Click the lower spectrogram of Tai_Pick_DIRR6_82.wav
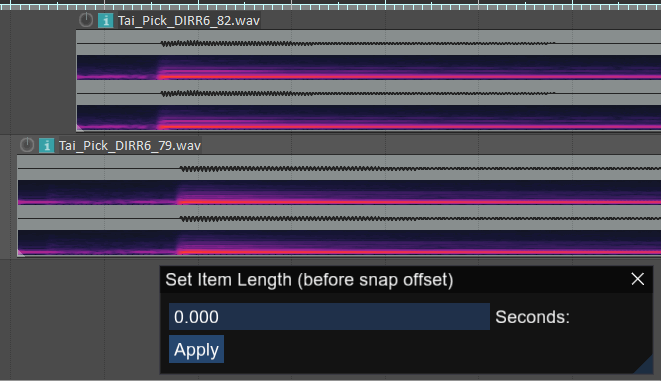This screenshot has width=661, height=381. tap(368, 117)
